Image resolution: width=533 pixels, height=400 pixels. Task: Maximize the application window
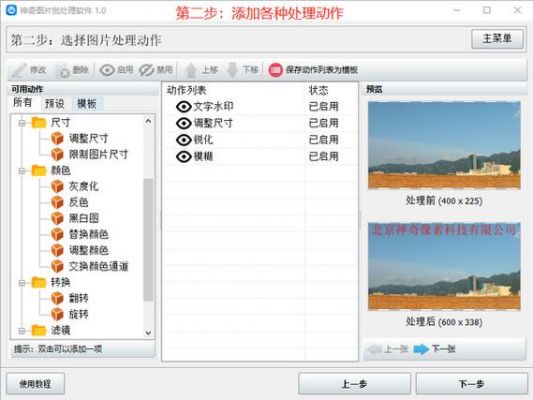[x=487, y=10]
